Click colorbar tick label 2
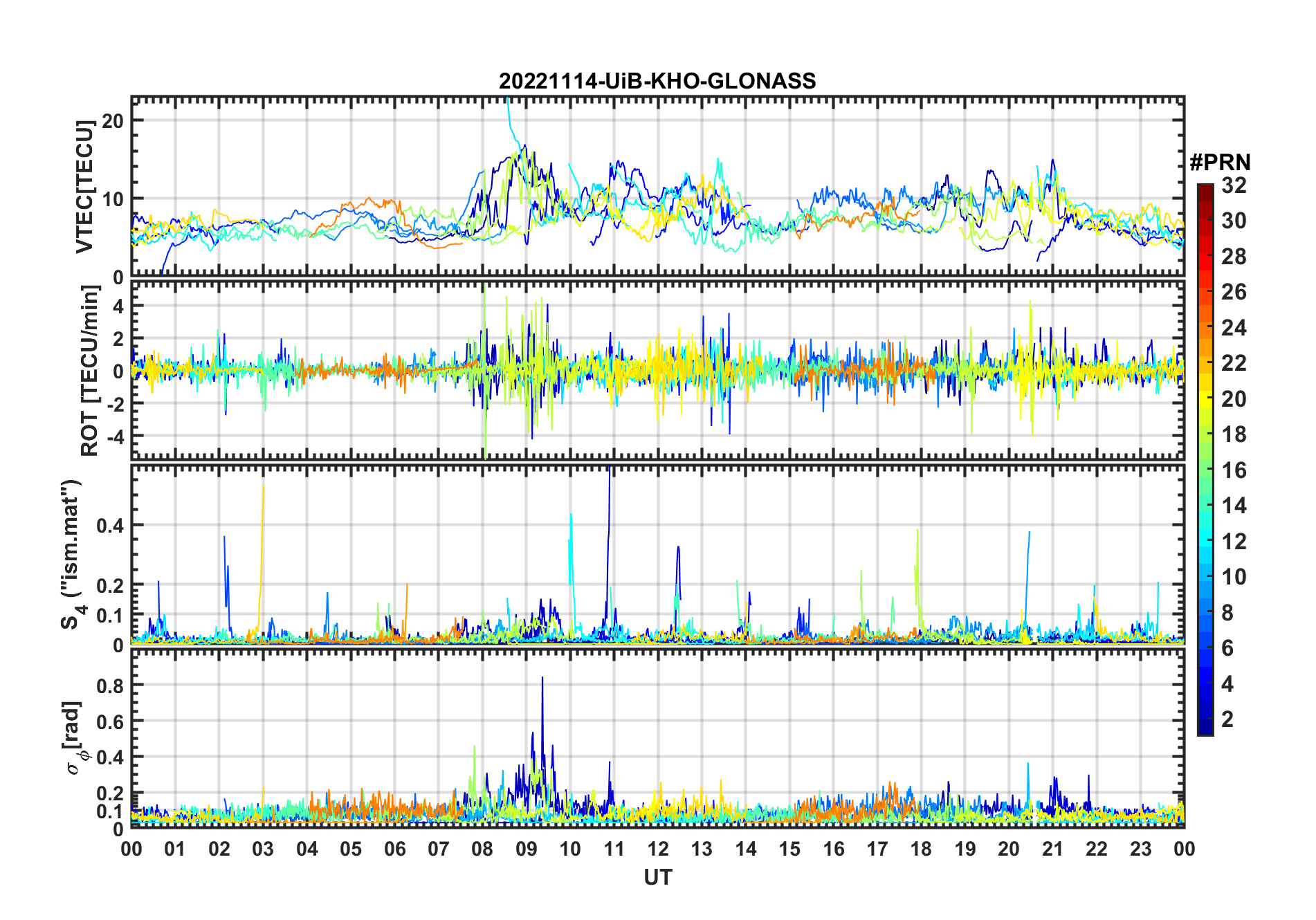1316x920 pixels. [x=1227, y=719]
